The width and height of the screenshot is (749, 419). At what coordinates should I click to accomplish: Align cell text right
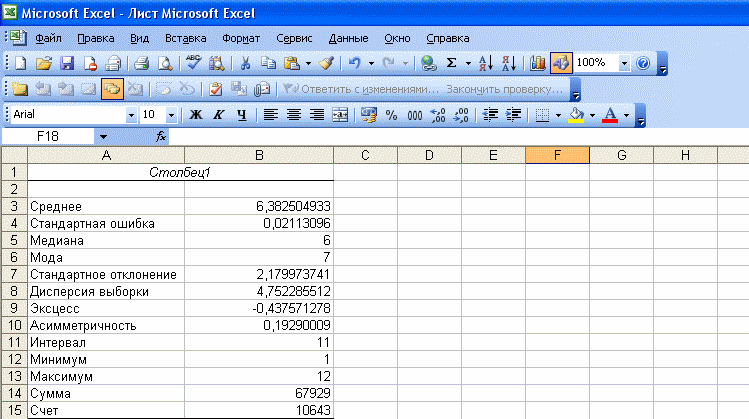click(317, 115)
